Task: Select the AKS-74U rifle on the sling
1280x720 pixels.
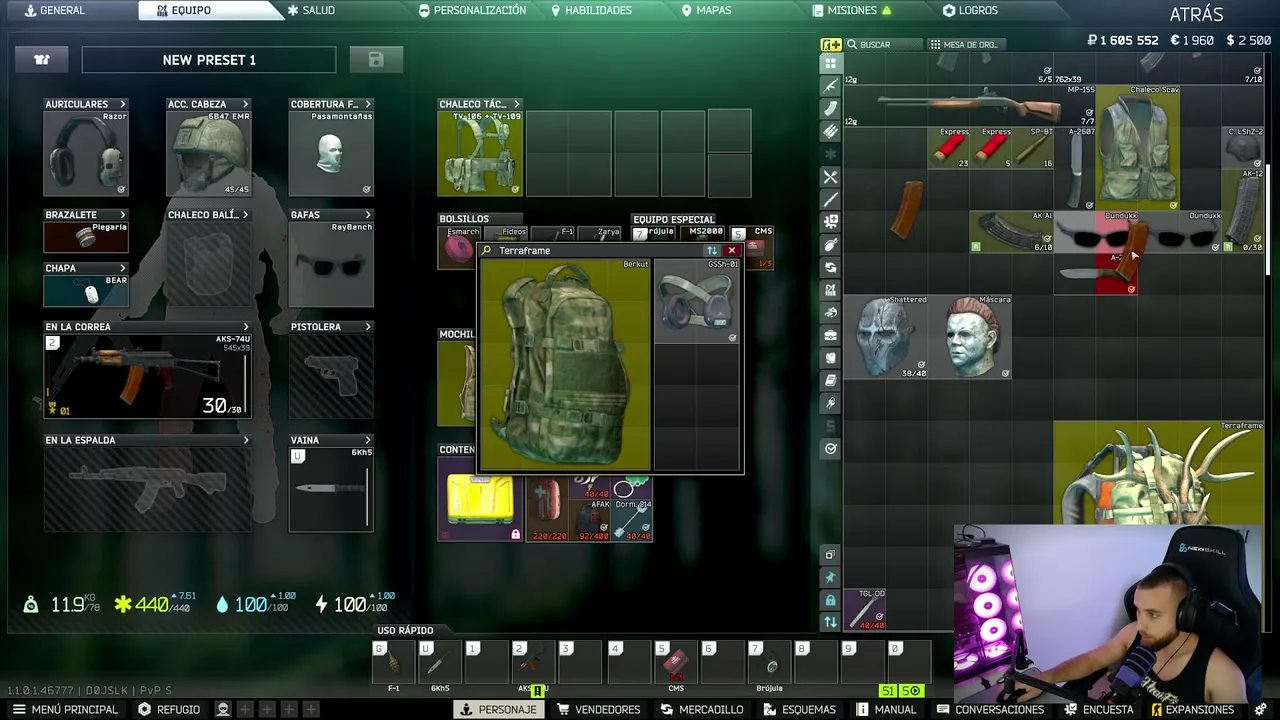Action: coord(147,376)
